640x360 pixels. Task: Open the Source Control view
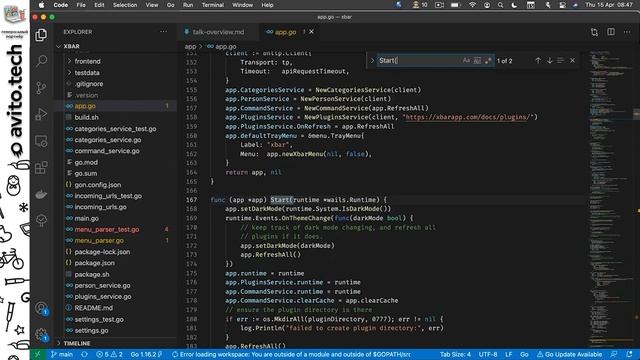pos(41,88)
